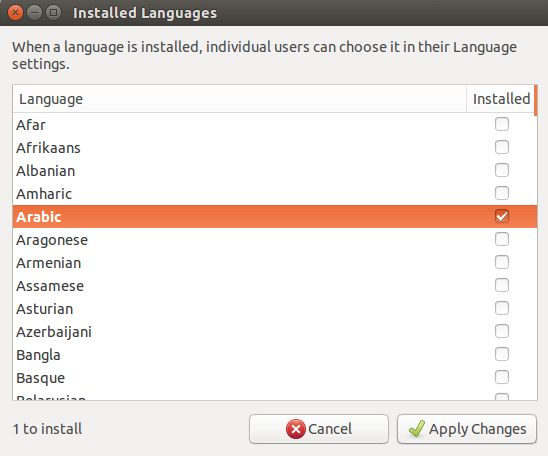Select the Amharic row

(x=275, y=194)
